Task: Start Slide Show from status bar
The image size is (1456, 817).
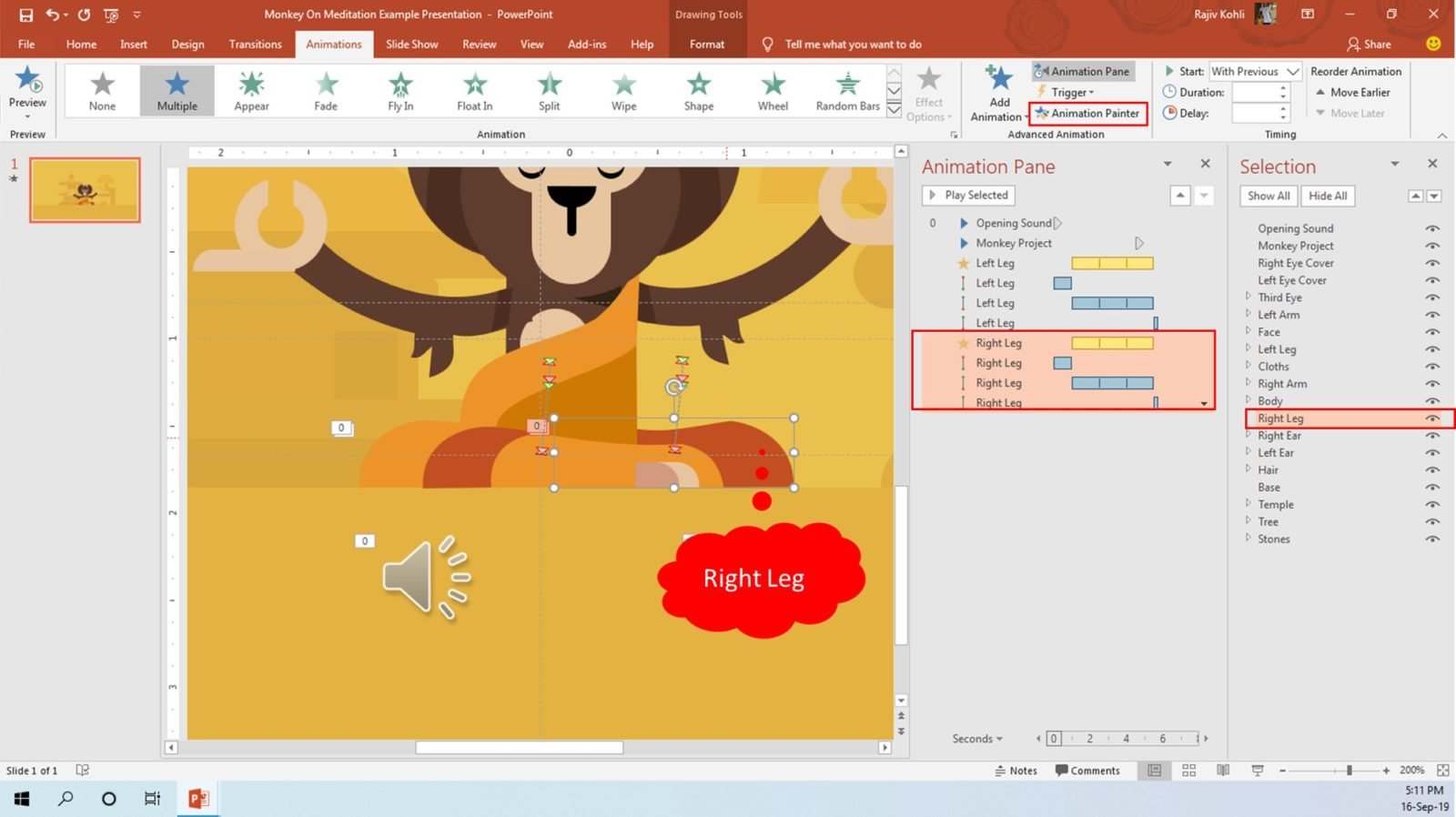Action: 1258,771
